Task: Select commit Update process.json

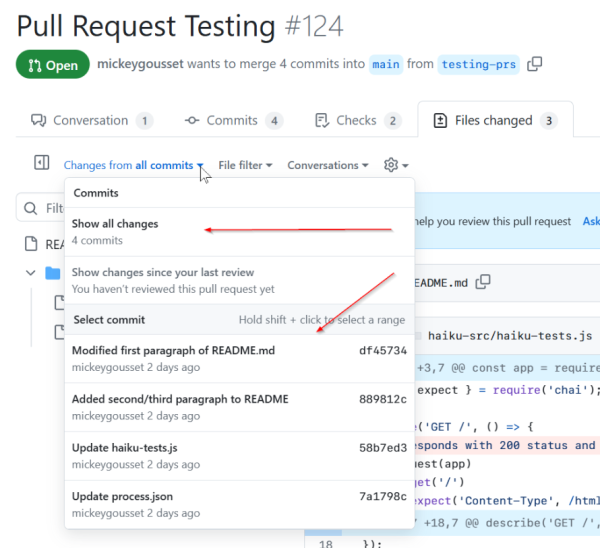Action: point(240,504)
